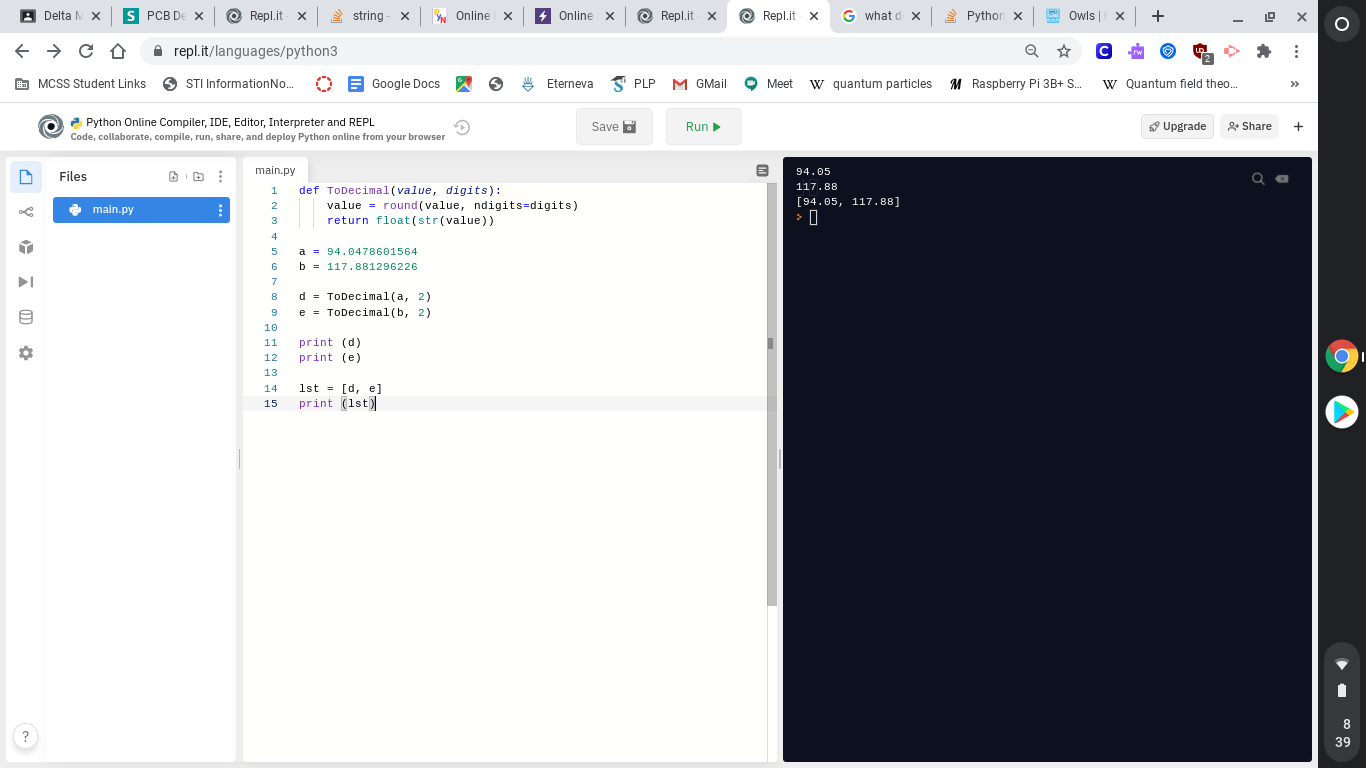
Task: Run the Python program
Action: point(703,126)
